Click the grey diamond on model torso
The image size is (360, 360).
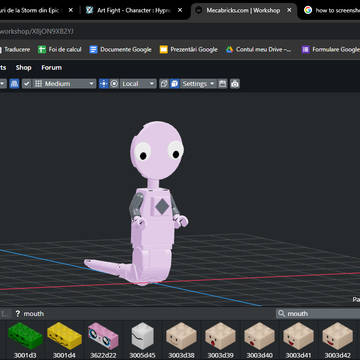(x=162, y=207)
